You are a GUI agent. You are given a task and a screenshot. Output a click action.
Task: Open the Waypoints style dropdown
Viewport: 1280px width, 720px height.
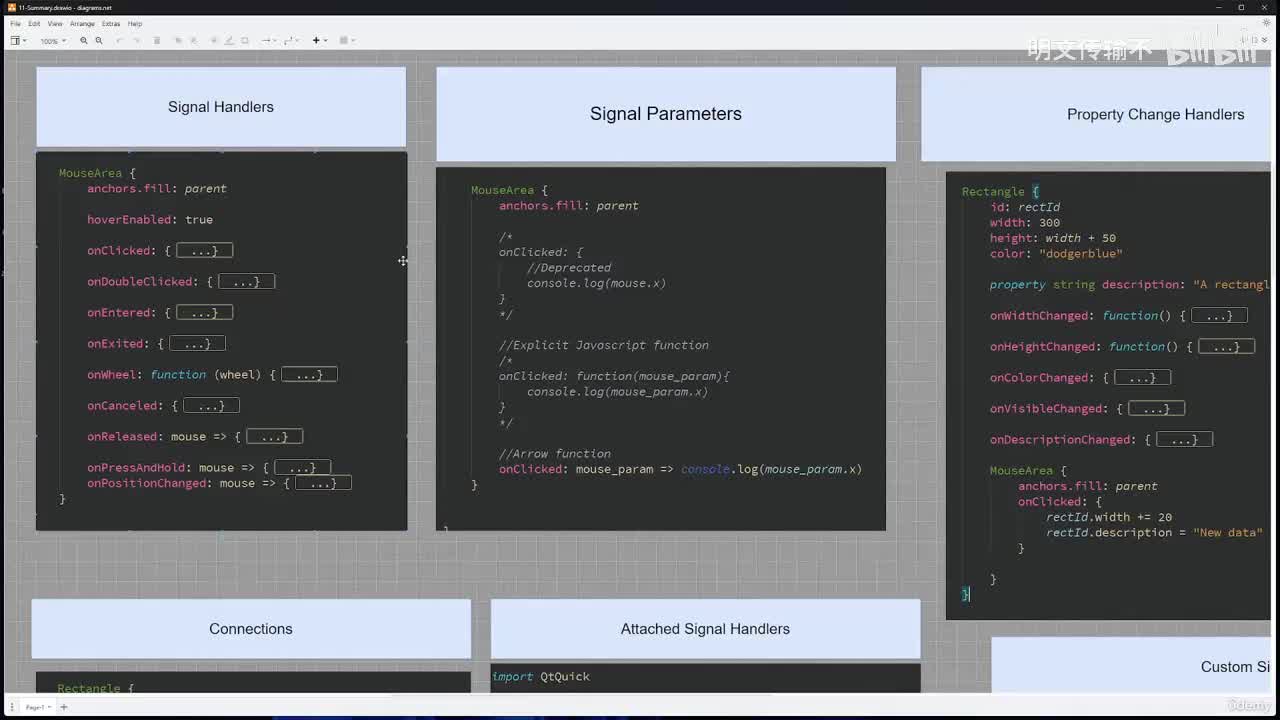tap(291, 41)
